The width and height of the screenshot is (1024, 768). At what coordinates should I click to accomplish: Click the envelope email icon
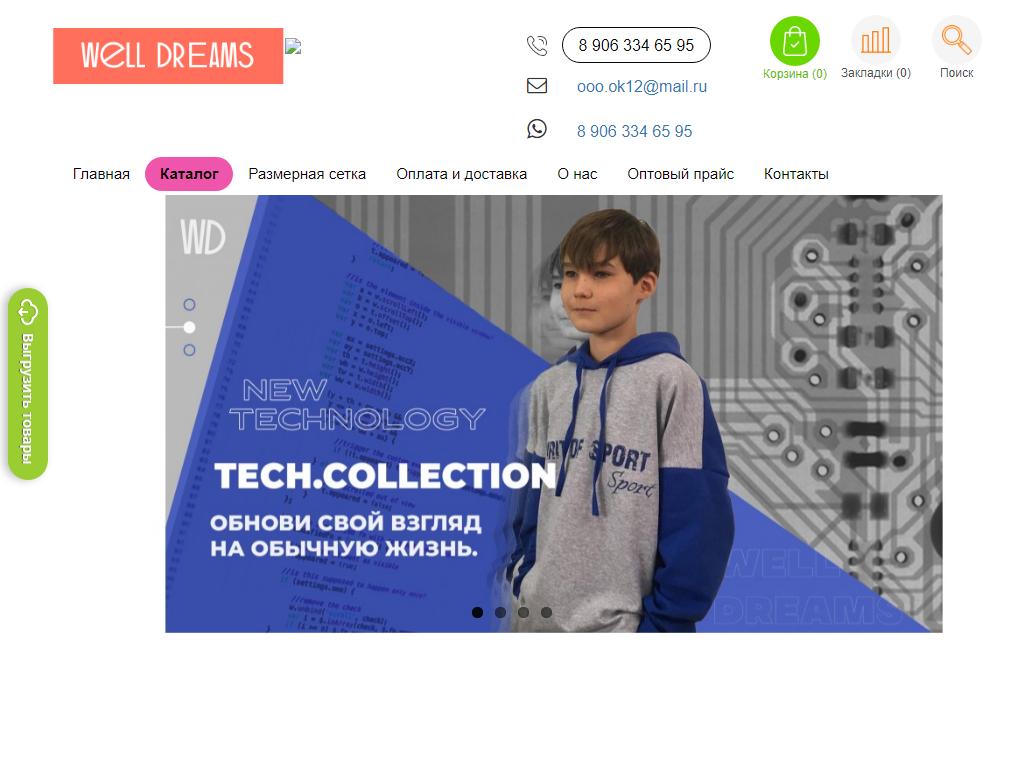coord(537,86)
